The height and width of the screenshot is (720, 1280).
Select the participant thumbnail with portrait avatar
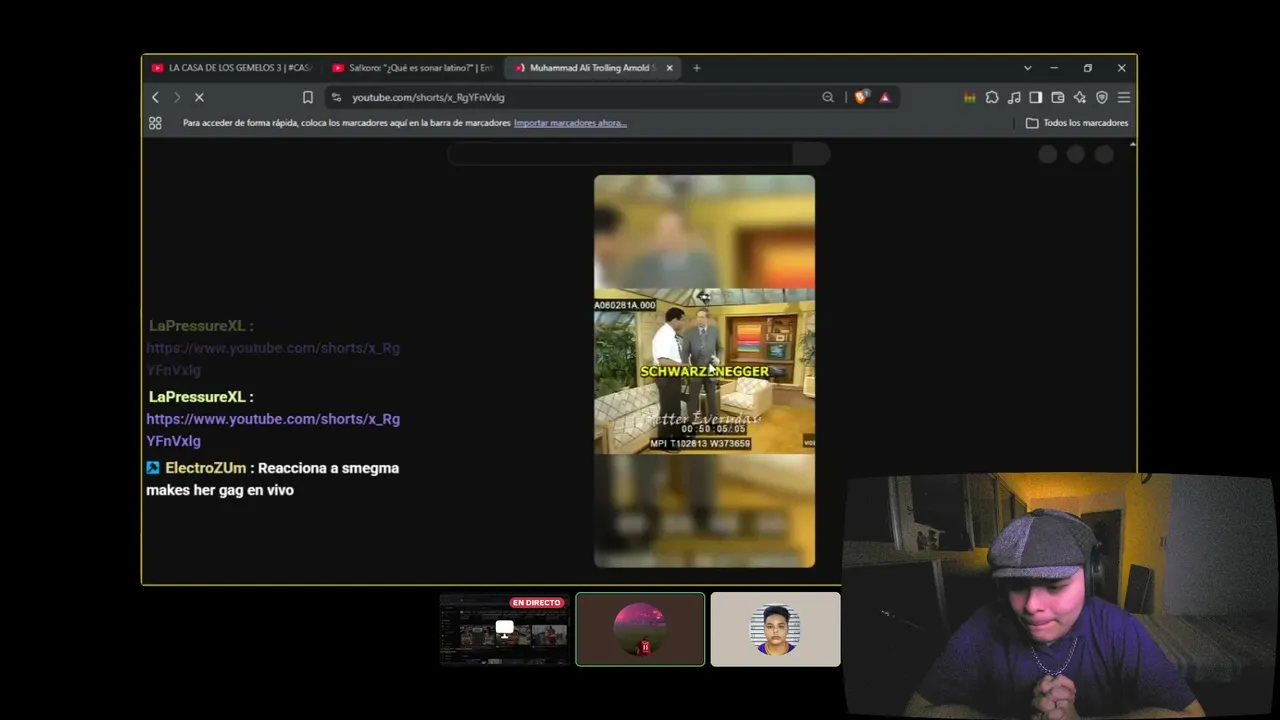click(775, 629)
